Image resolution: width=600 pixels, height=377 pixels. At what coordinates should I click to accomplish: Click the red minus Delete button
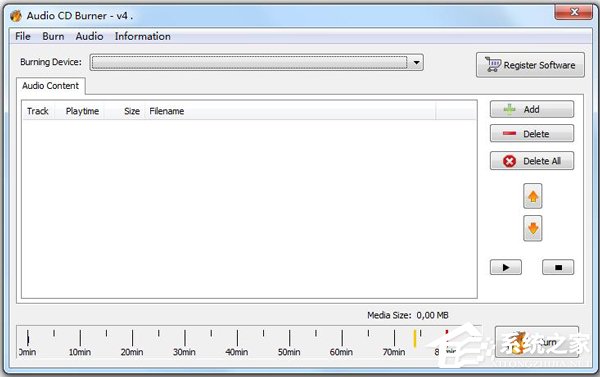point(532,134)
